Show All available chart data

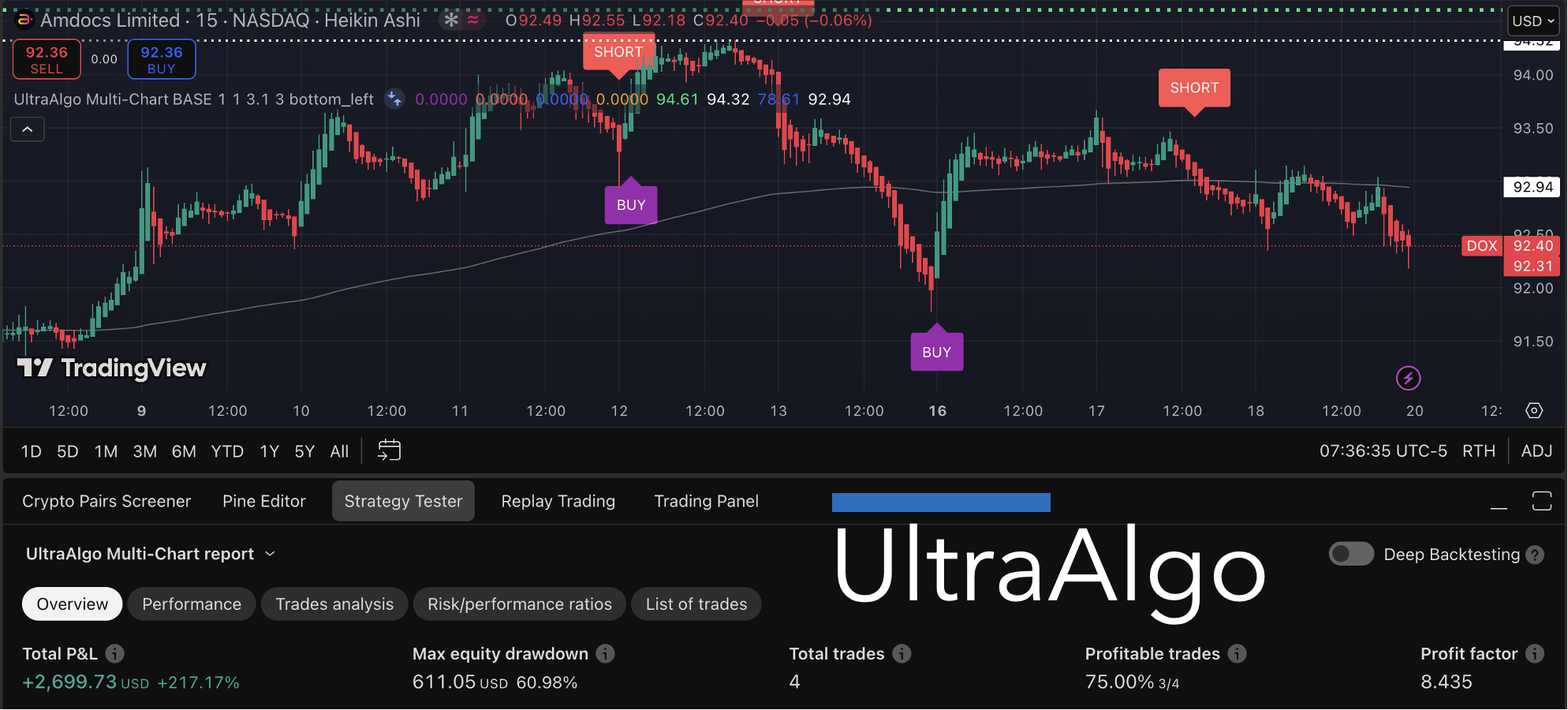coord(339,451)
